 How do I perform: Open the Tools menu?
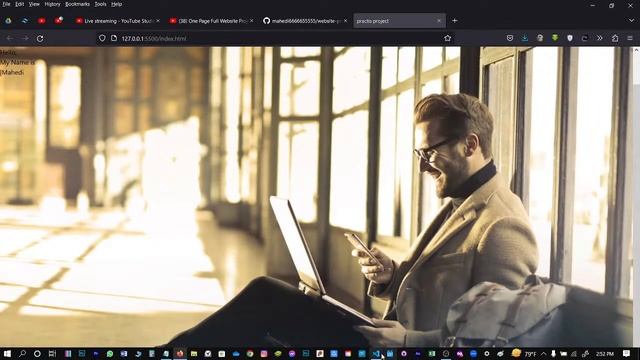point(100,4)
